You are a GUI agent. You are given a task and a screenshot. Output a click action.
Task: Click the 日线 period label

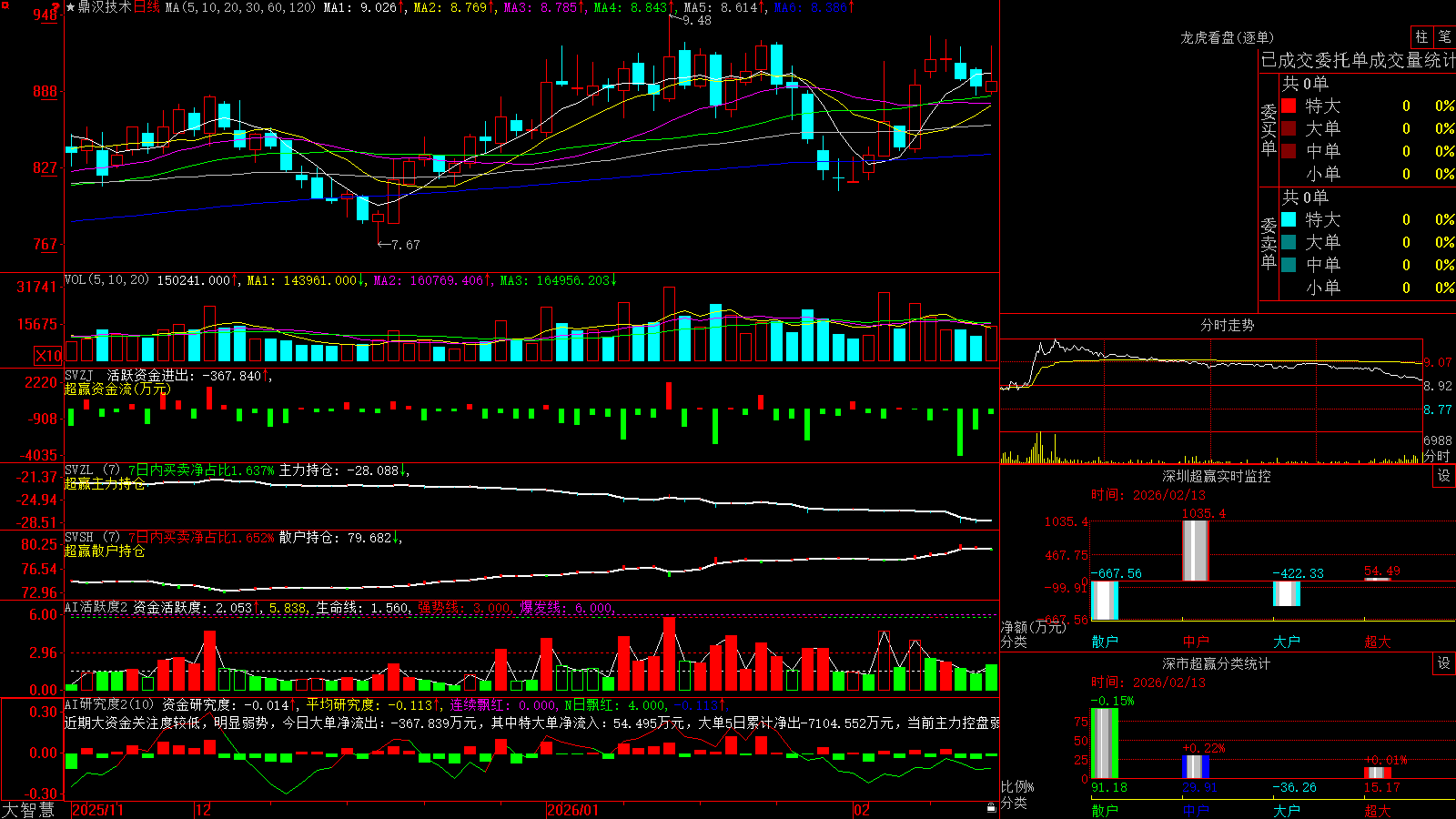tap(147, 7)
